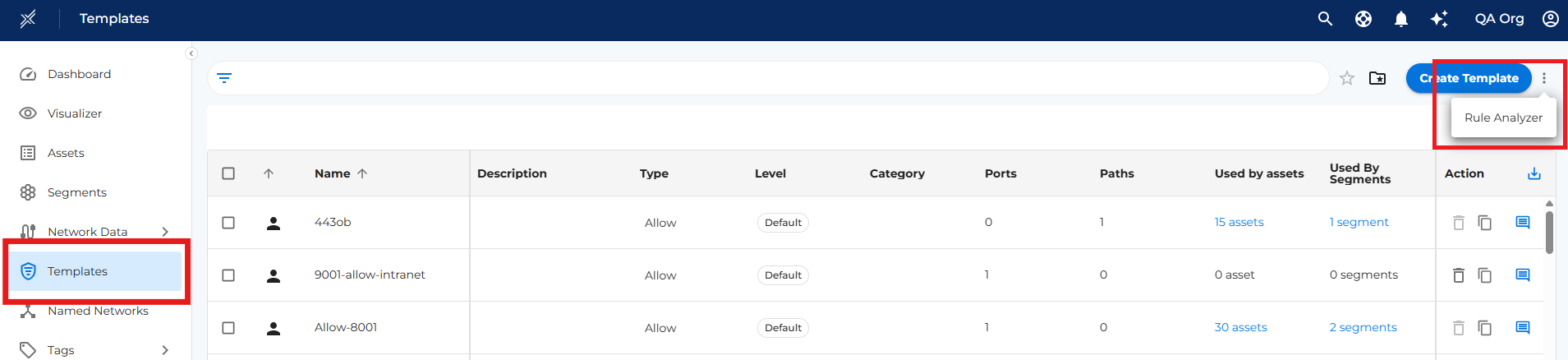1568x360 pixels.
Task: Click the notifications bell icon
Action: [1401, 19]
